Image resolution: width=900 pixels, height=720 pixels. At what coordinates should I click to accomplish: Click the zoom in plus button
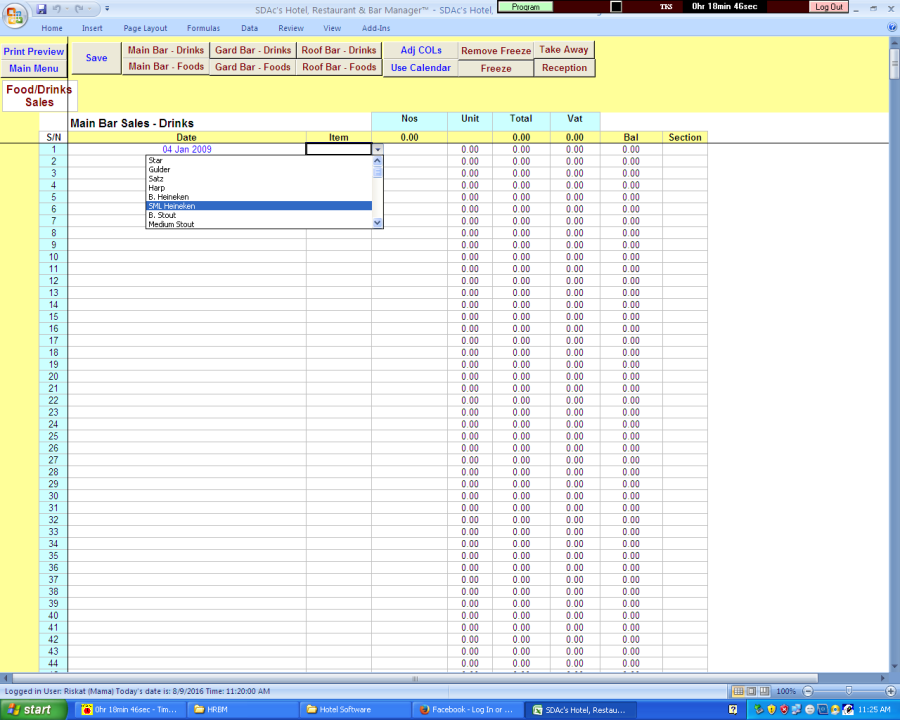coord(891,691)
